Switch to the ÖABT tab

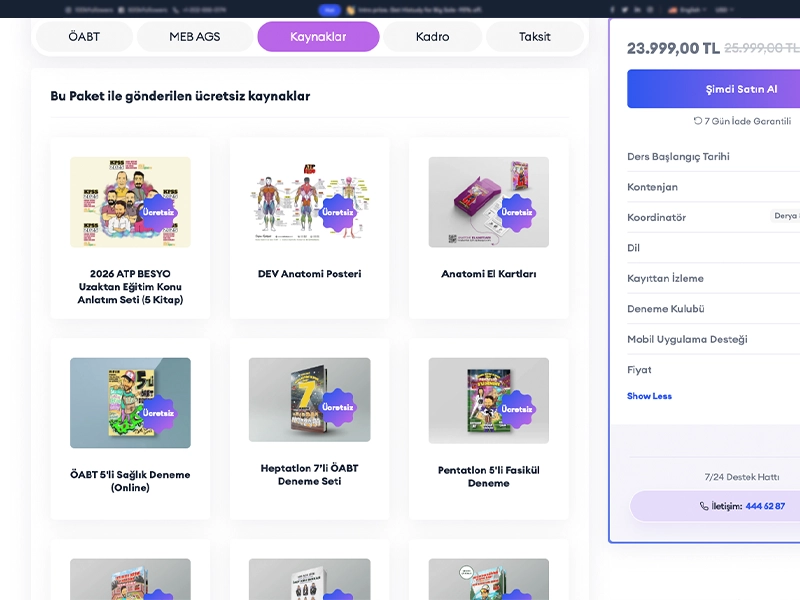(84, 37)
